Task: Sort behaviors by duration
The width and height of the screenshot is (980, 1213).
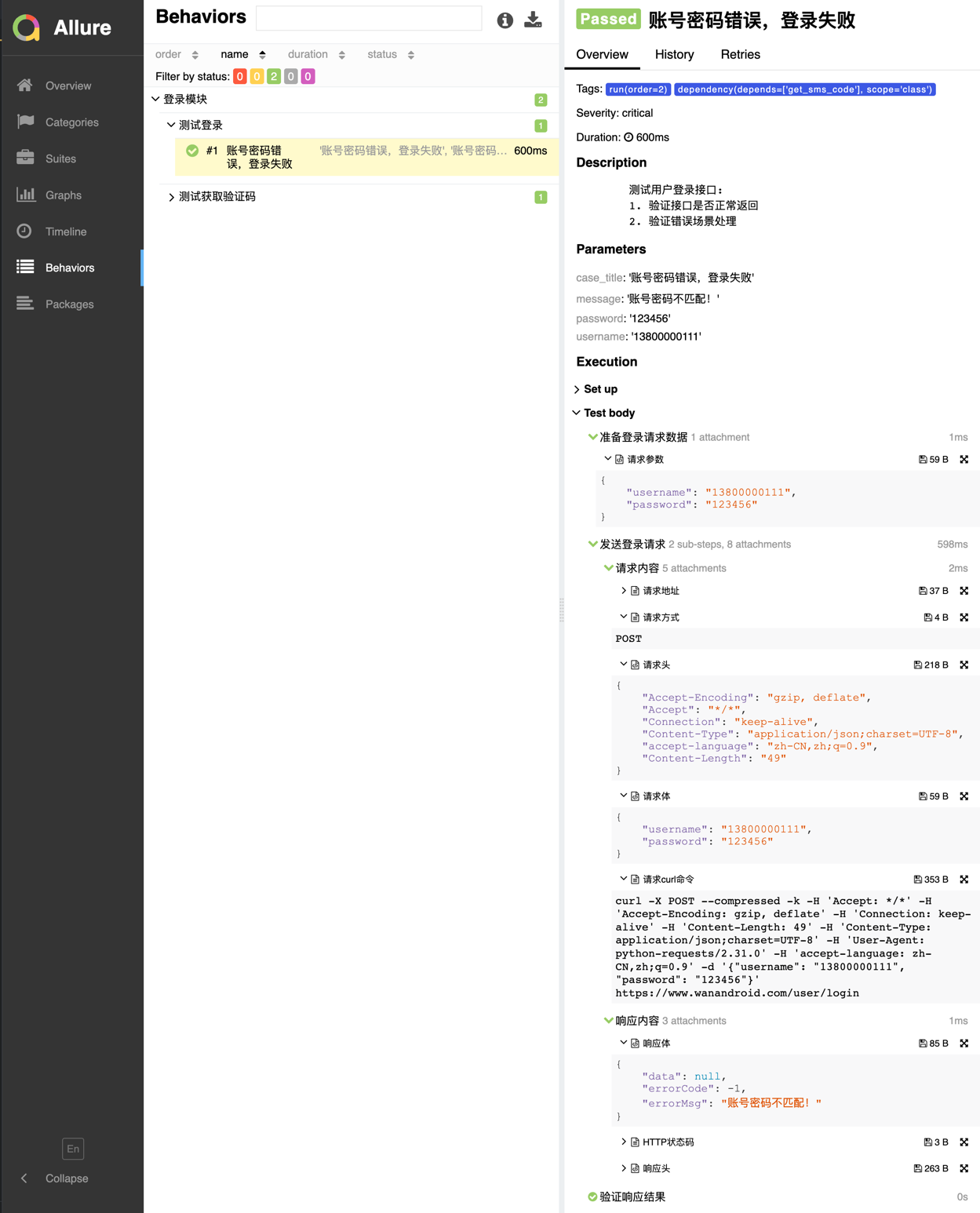Action: point(316,54)
